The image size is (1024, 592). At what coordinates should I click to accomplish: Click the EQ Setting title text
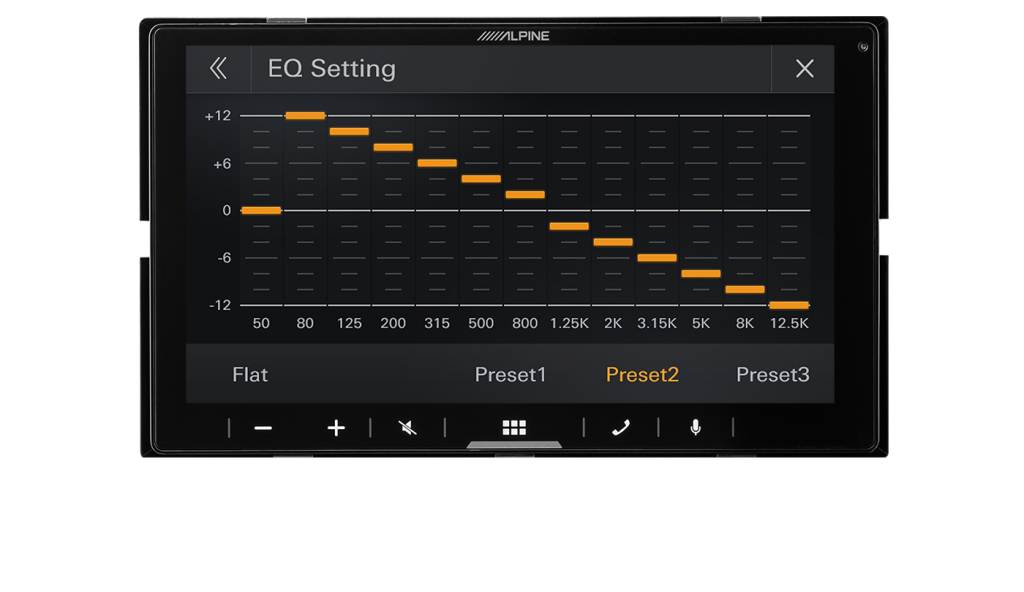(x=332, y=69)
